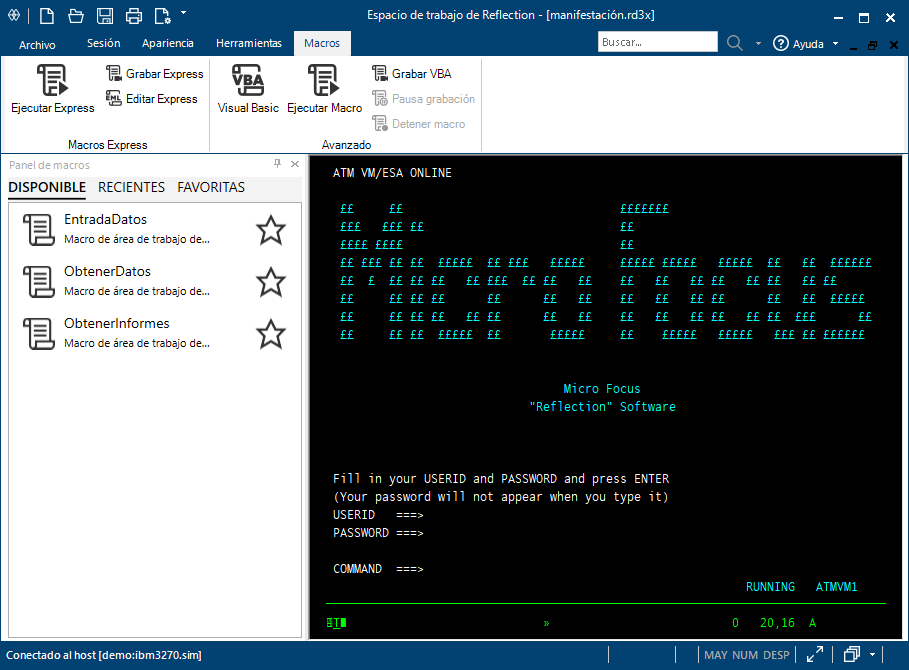Close the Panel de macros
Screen dimensions: 909x670
click(295, 164)
